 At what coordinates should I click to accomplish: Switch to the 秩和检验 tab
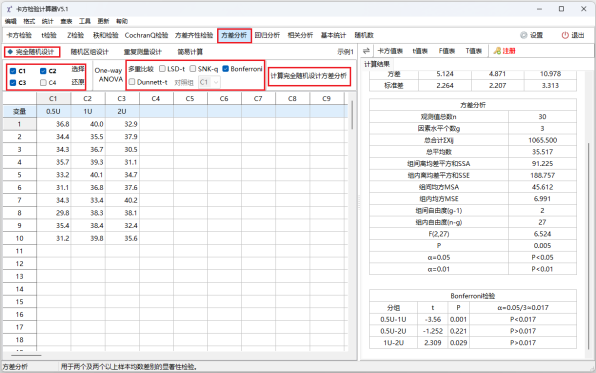(x=106, y=35)
